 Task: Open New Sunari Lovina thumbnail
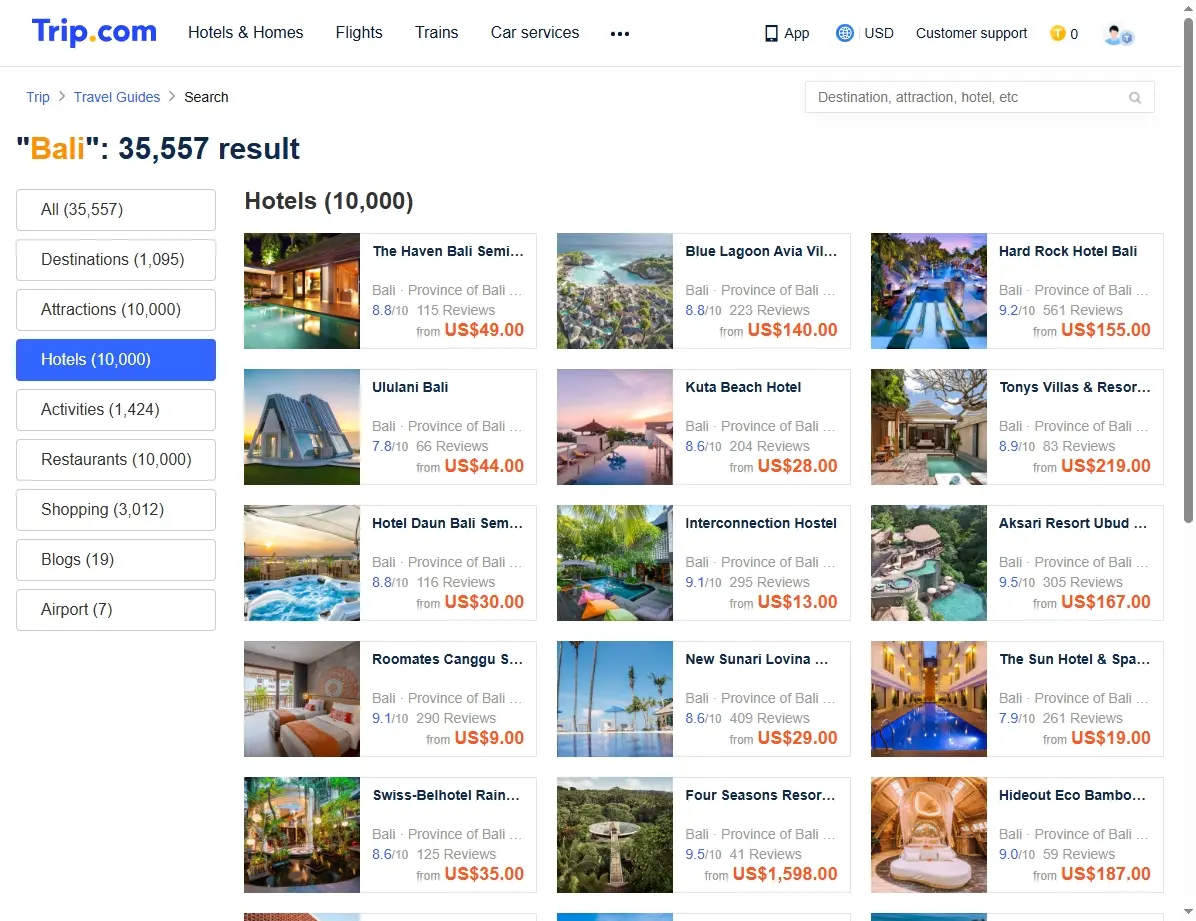click(615, 699)
